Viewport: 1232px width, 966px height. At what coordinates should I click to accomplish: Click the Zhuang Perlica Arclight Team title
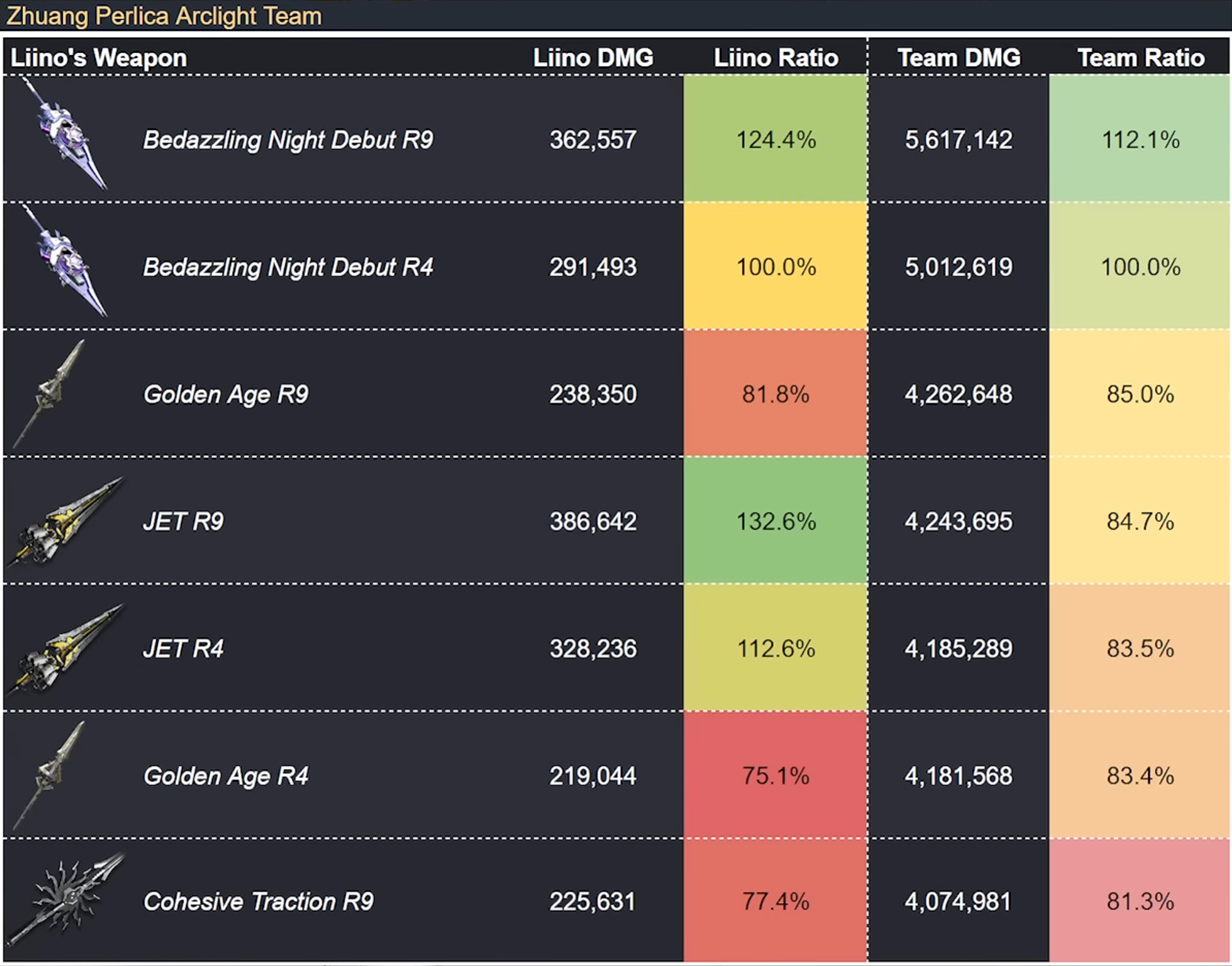click(x=164, y=15)
